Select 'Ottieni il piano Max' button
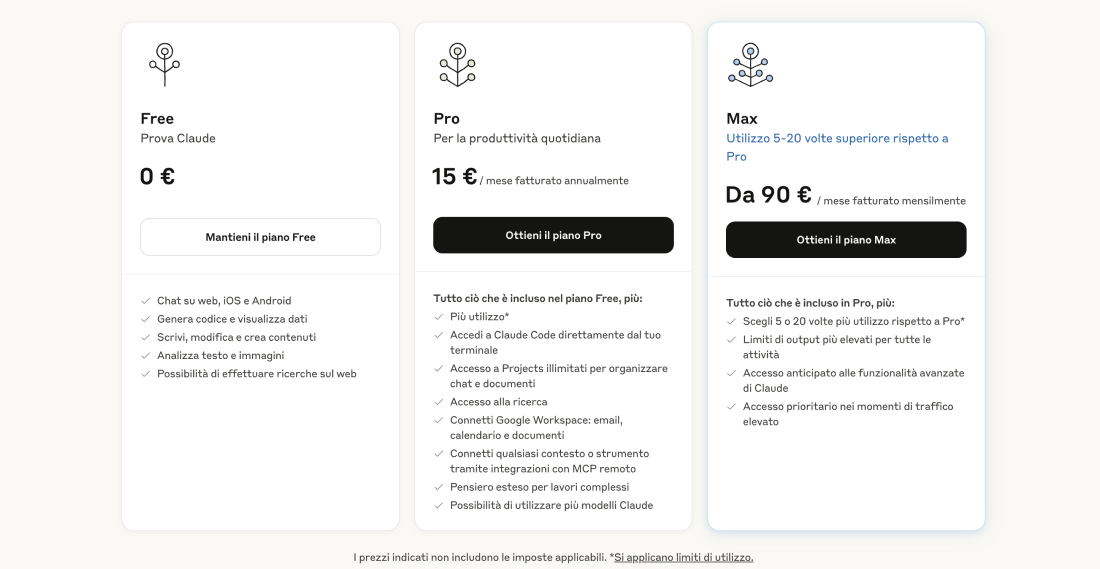Screen dimensions: 1100x569 pos(846,240)
